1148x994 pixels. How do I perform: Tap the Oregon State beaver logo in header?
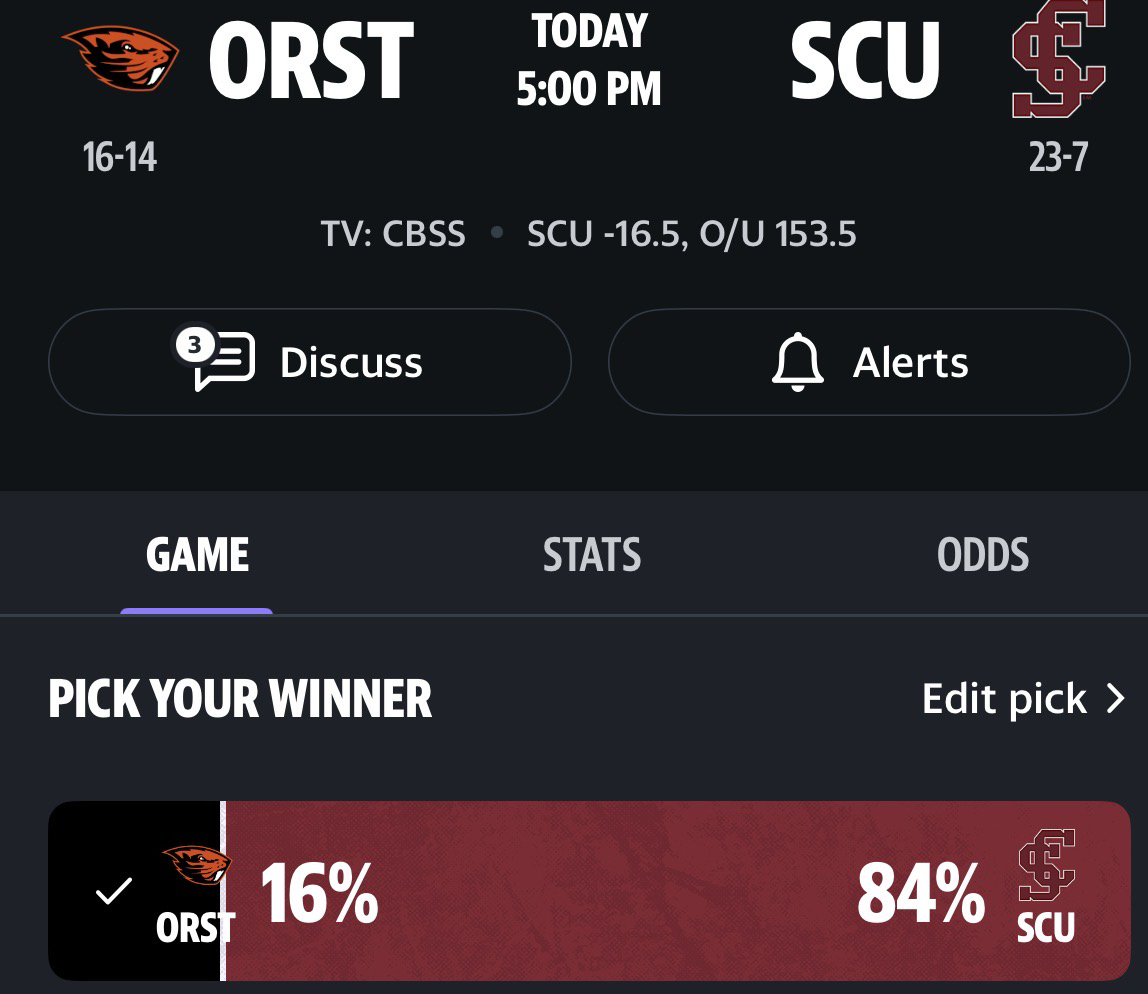[120, 58]
